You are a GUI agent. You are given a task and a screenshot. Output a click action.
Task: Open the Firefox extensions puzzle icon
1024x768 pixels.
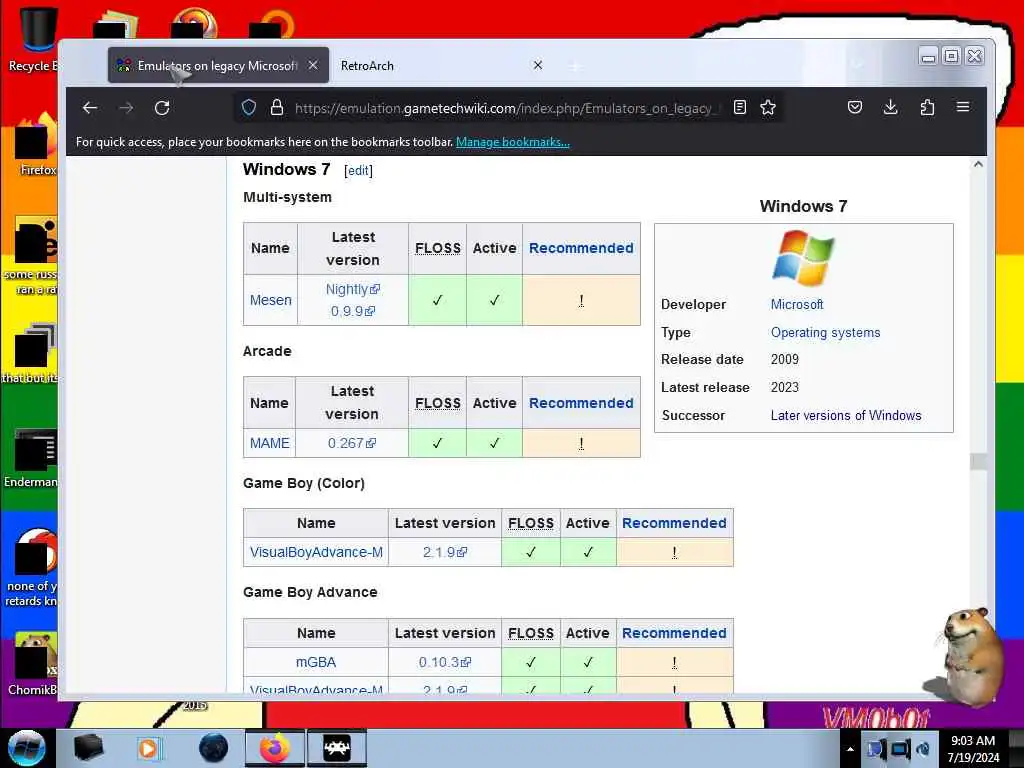pos(927,108)
